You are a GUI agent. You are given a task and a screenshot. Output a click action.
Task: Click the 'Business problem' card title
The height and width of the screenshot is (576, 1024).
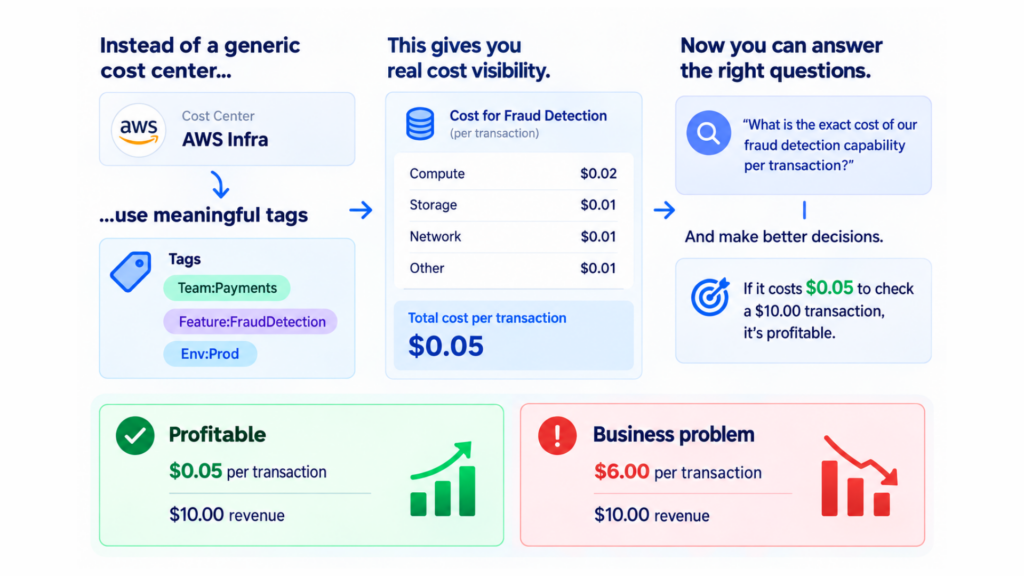[673, 434]
